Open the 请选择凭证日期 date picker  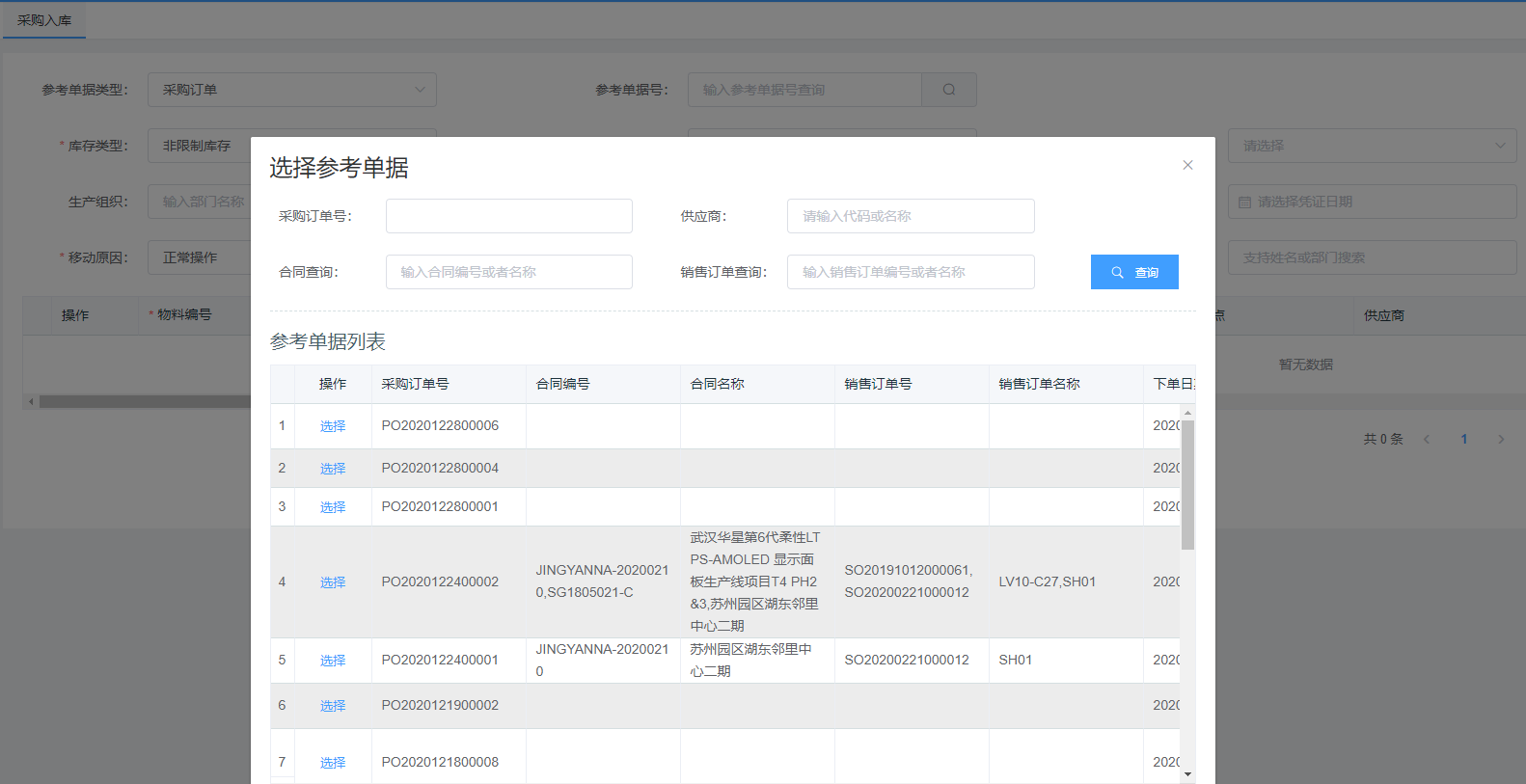[x=1372, y=202]
